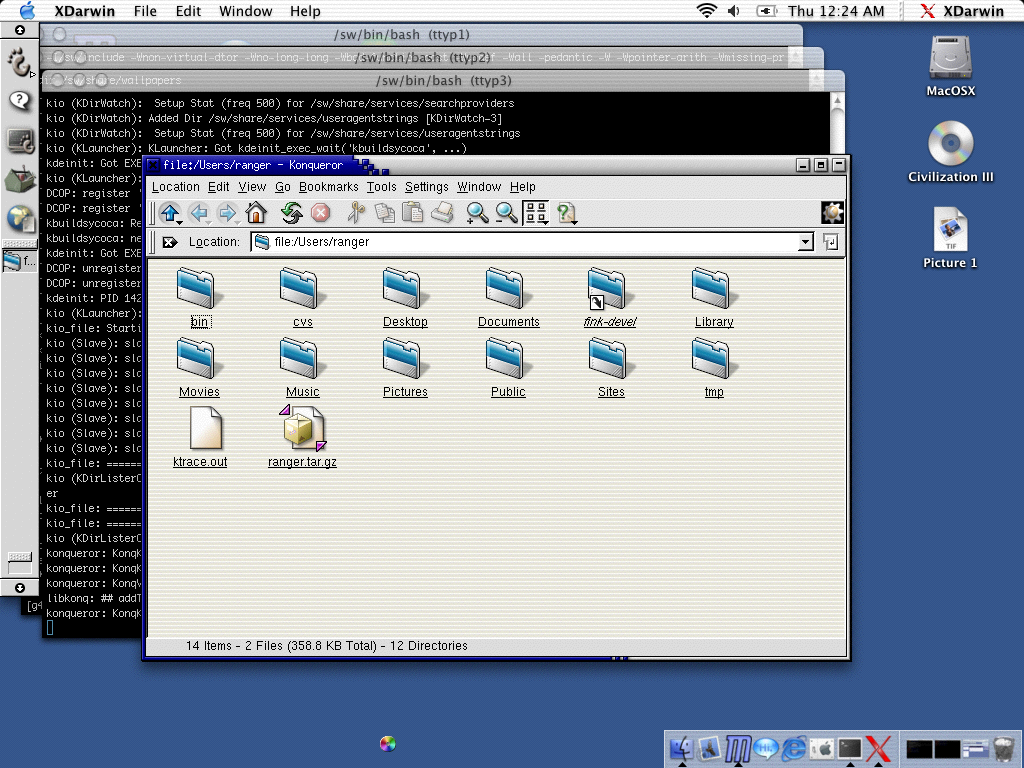
Task: Paste with clipboard toolbar icon
Action: click(413, 213)
